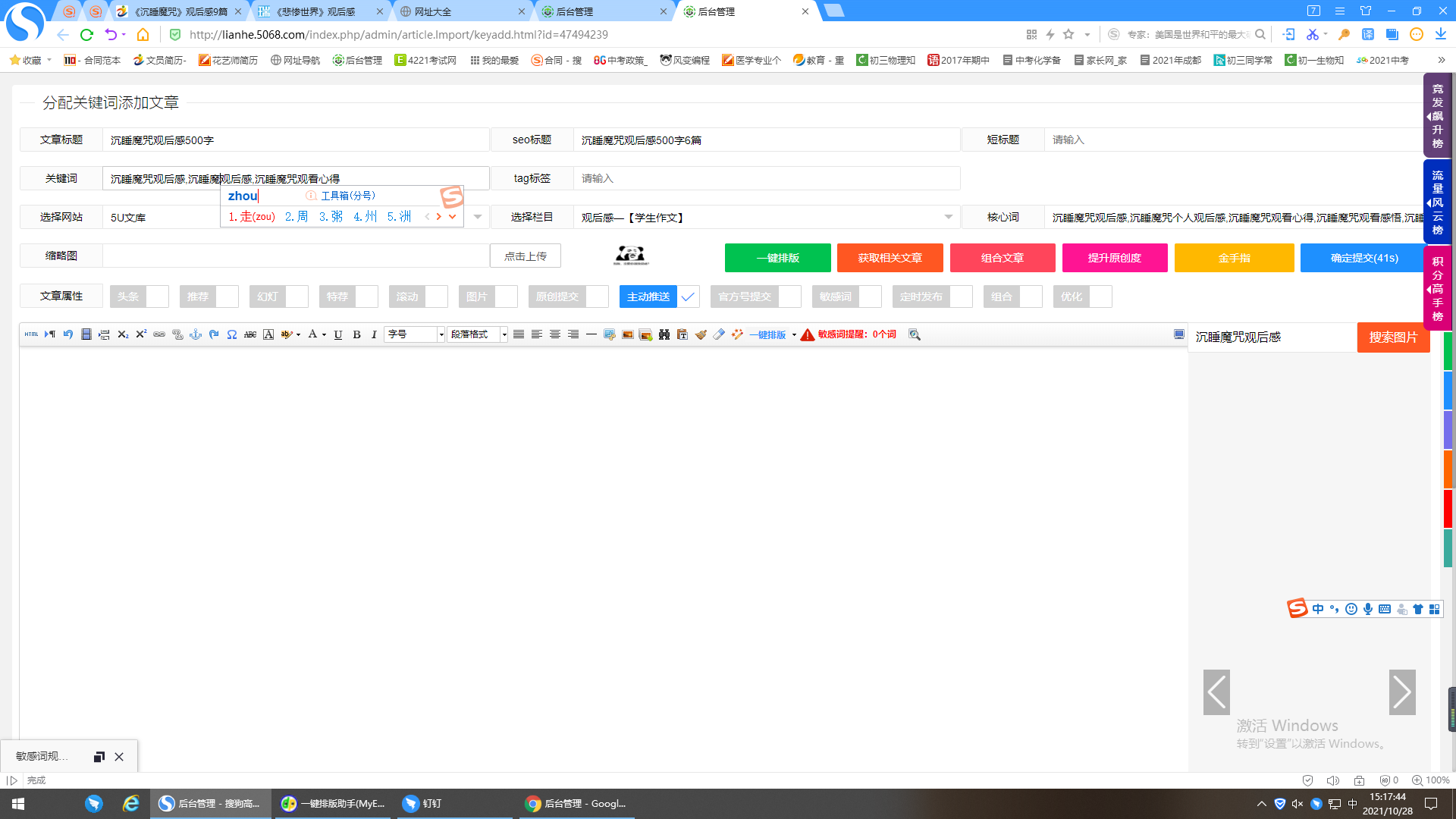The height and width of the screenshot is (819, 1456).
Task: Expand the IME candidate list
Action: pyautogui.click(x=453, y=217)
